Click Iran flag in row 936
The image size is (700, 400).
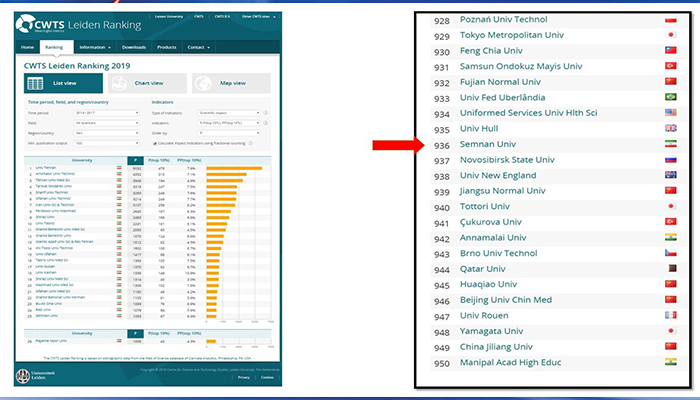tap(671, 144)
